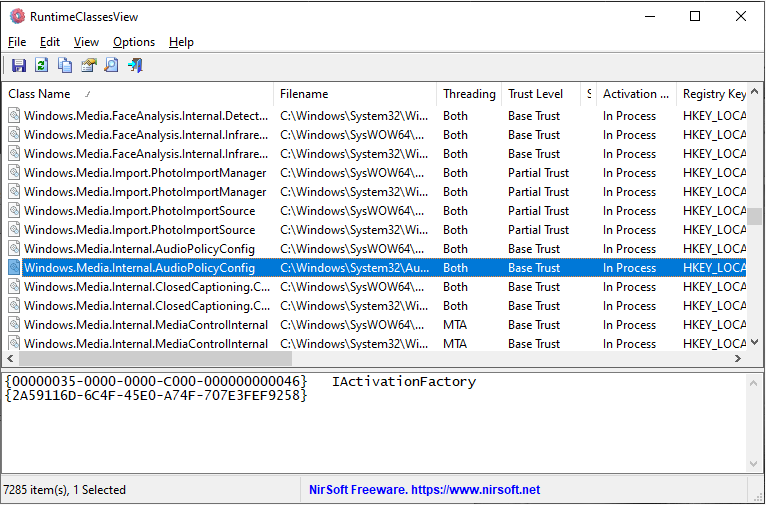Select the SysWOW64 Windows.Media.Import.PhotoImportManager class name
Screen dimensions: 766x505
pos(145,173)
